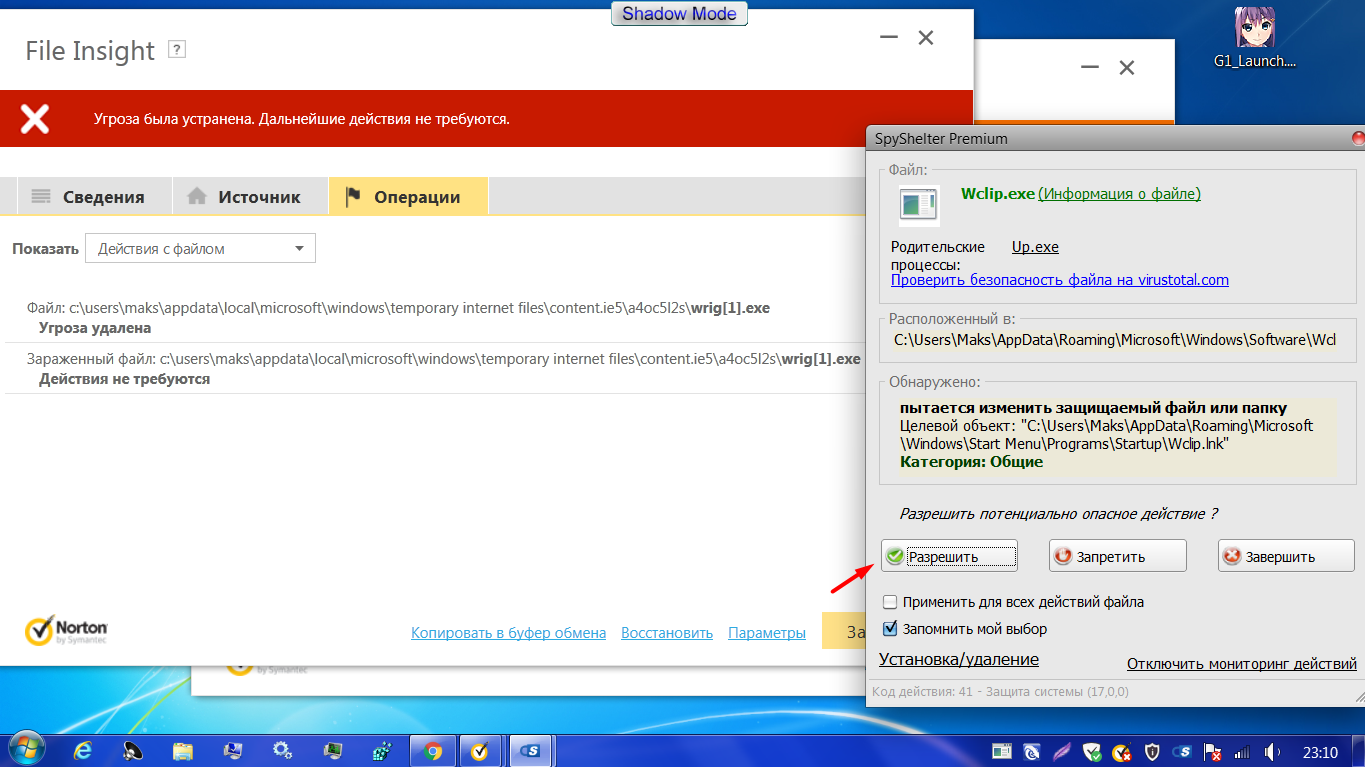Click the Восстановить link
The width and height of the screenshot is (1365, 767).
point(667,632)
